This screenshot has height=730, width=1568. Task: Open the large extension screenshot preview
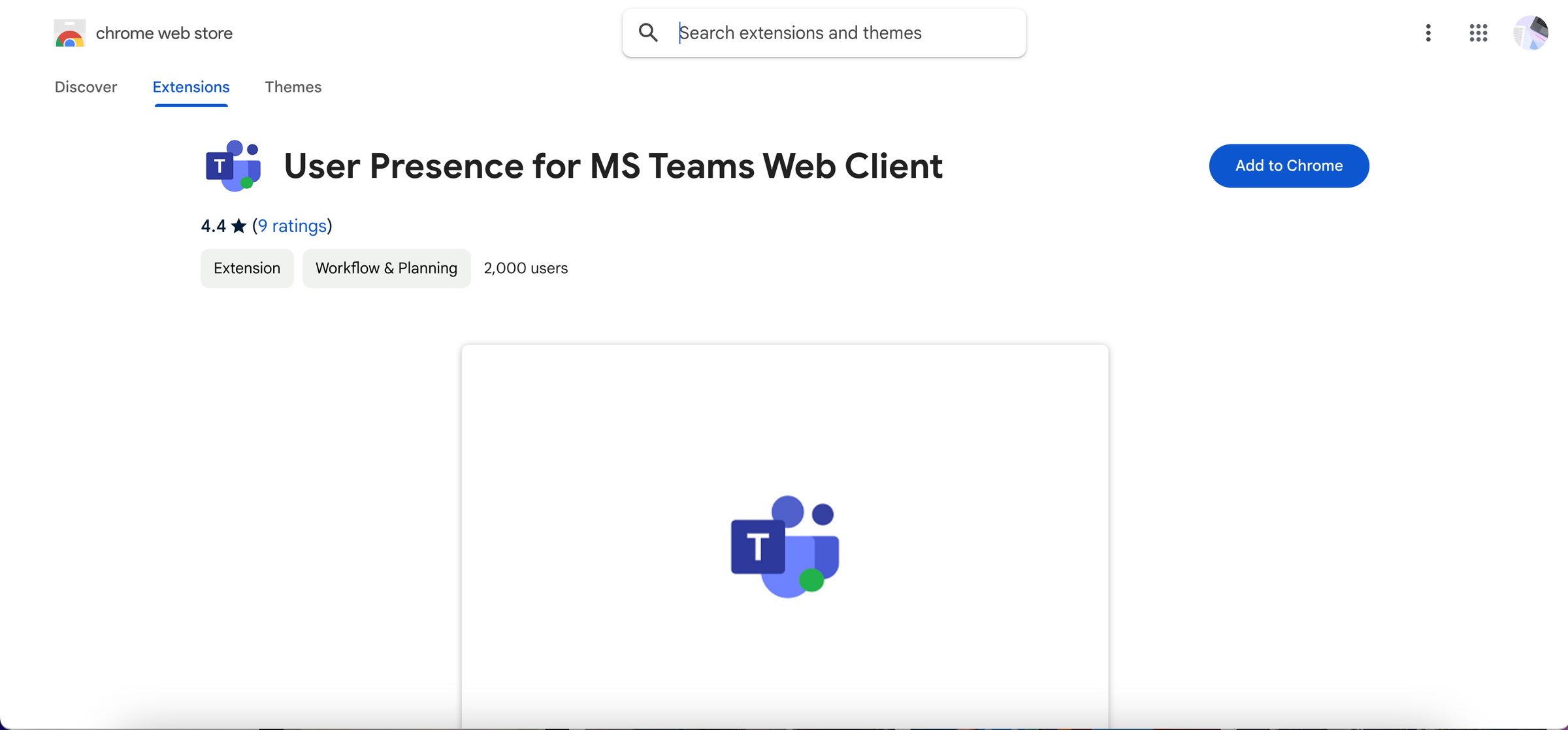point(783,536)
